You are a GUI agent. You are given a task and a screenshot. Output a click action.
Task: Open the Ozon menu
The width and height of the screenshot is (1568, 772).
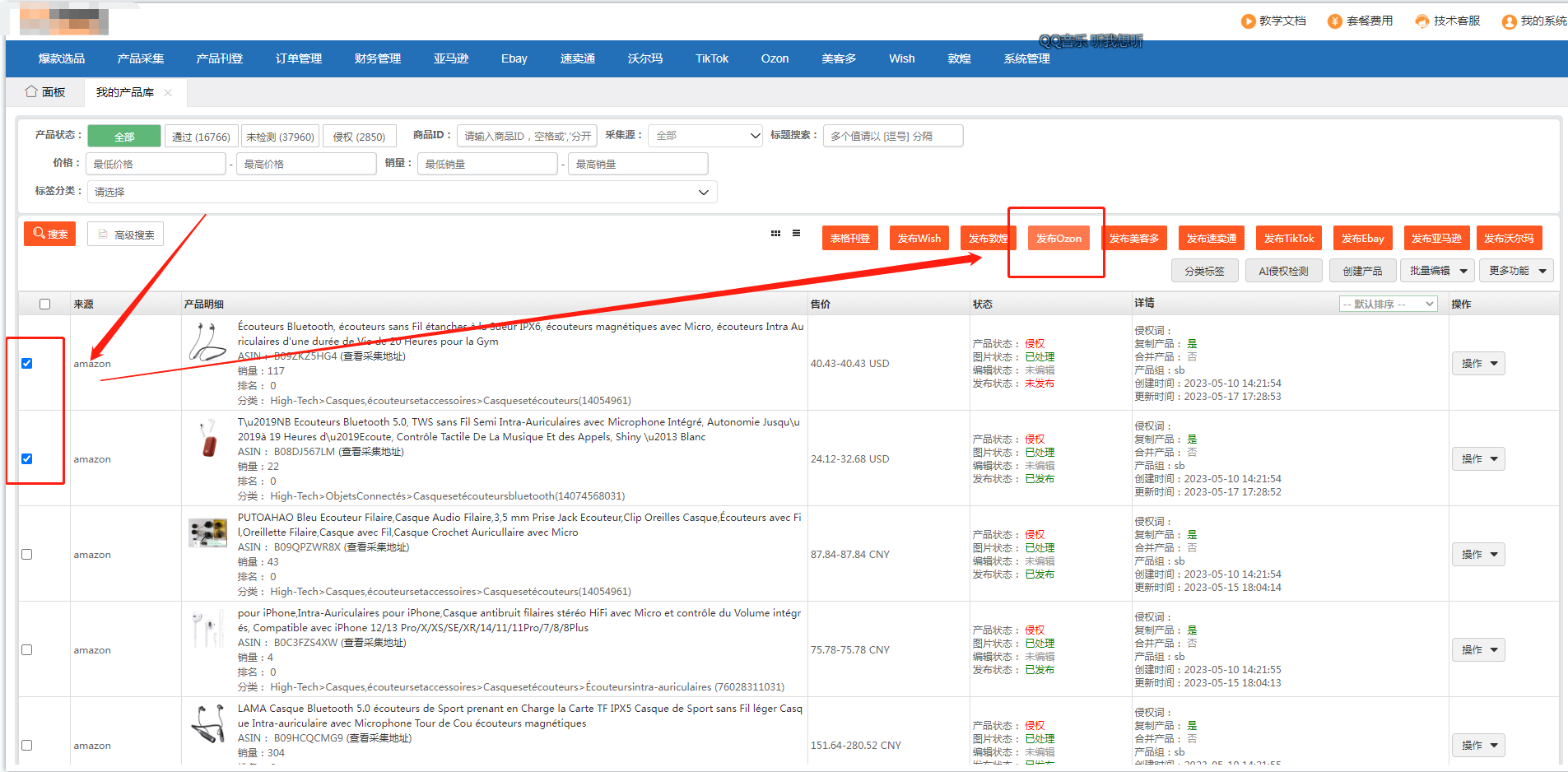[775, 58]
